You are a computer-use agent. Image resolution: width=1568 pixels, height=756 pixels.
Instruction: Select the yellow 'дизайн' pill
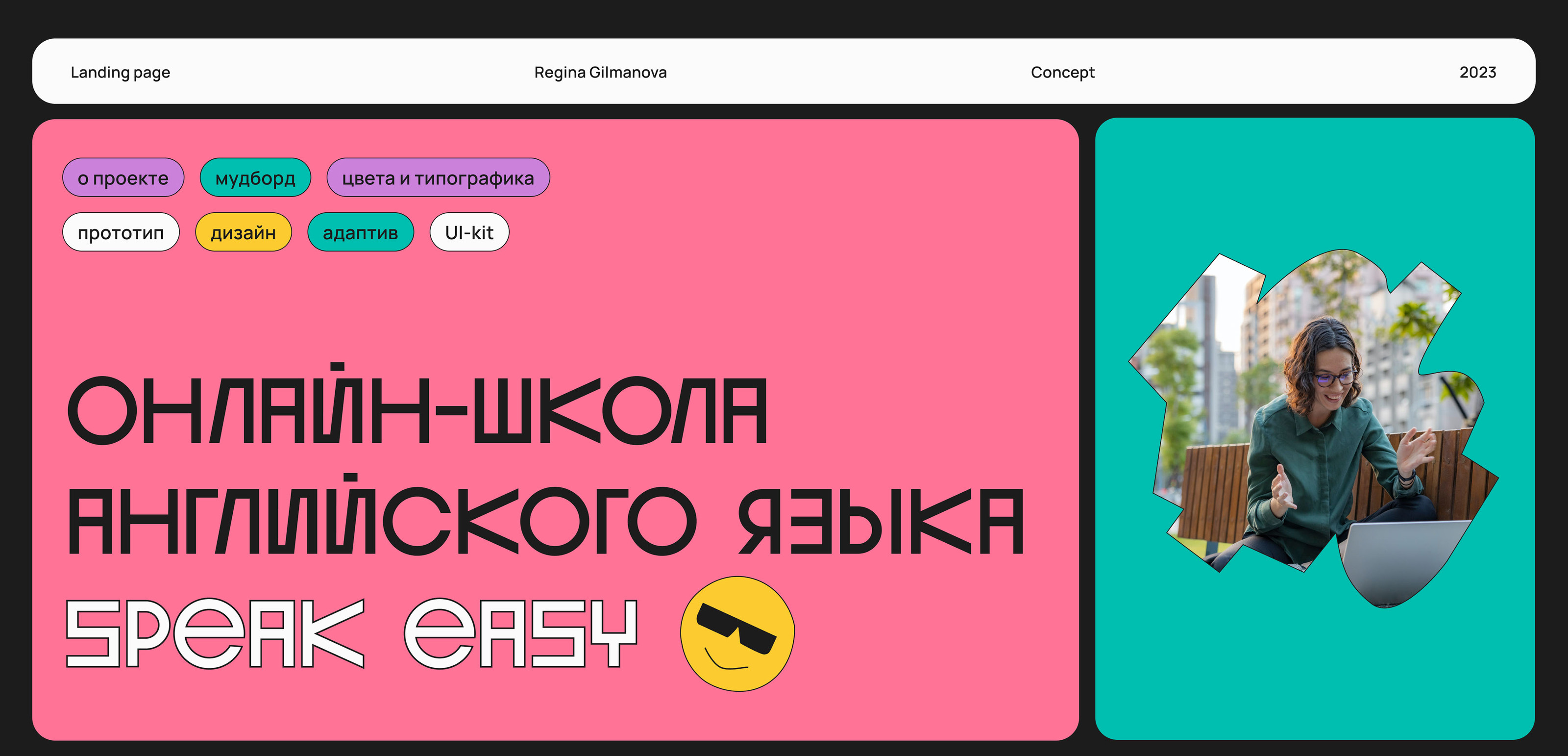[x=243, y=232]
